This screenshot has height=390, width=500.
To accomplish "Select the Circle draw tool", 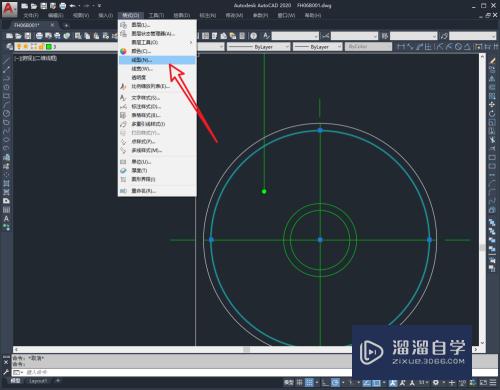I will [x=6, y=114].
